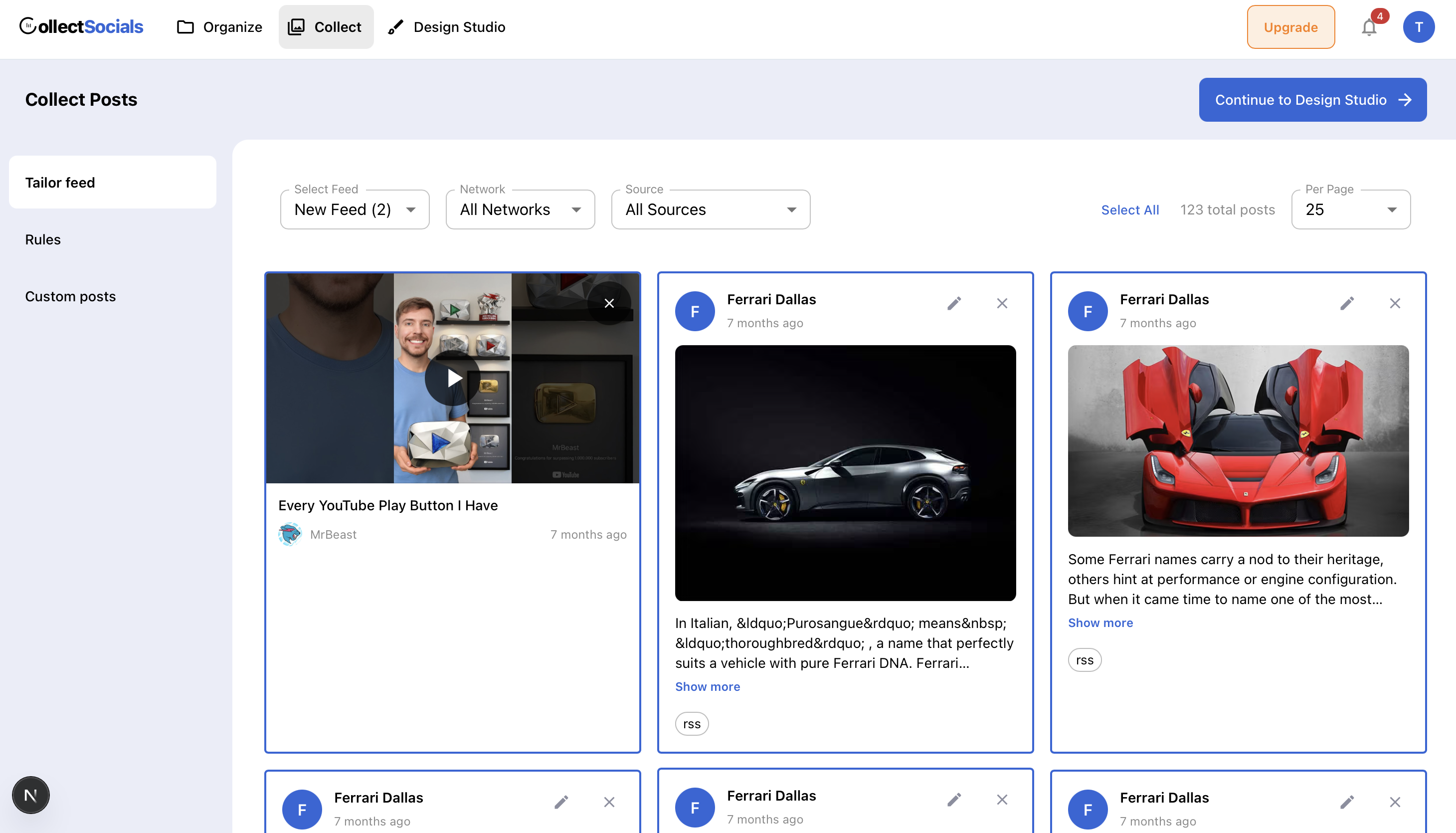1456x833 pixels.
Task: Open the All Sources dropdown
Action: 710,209
